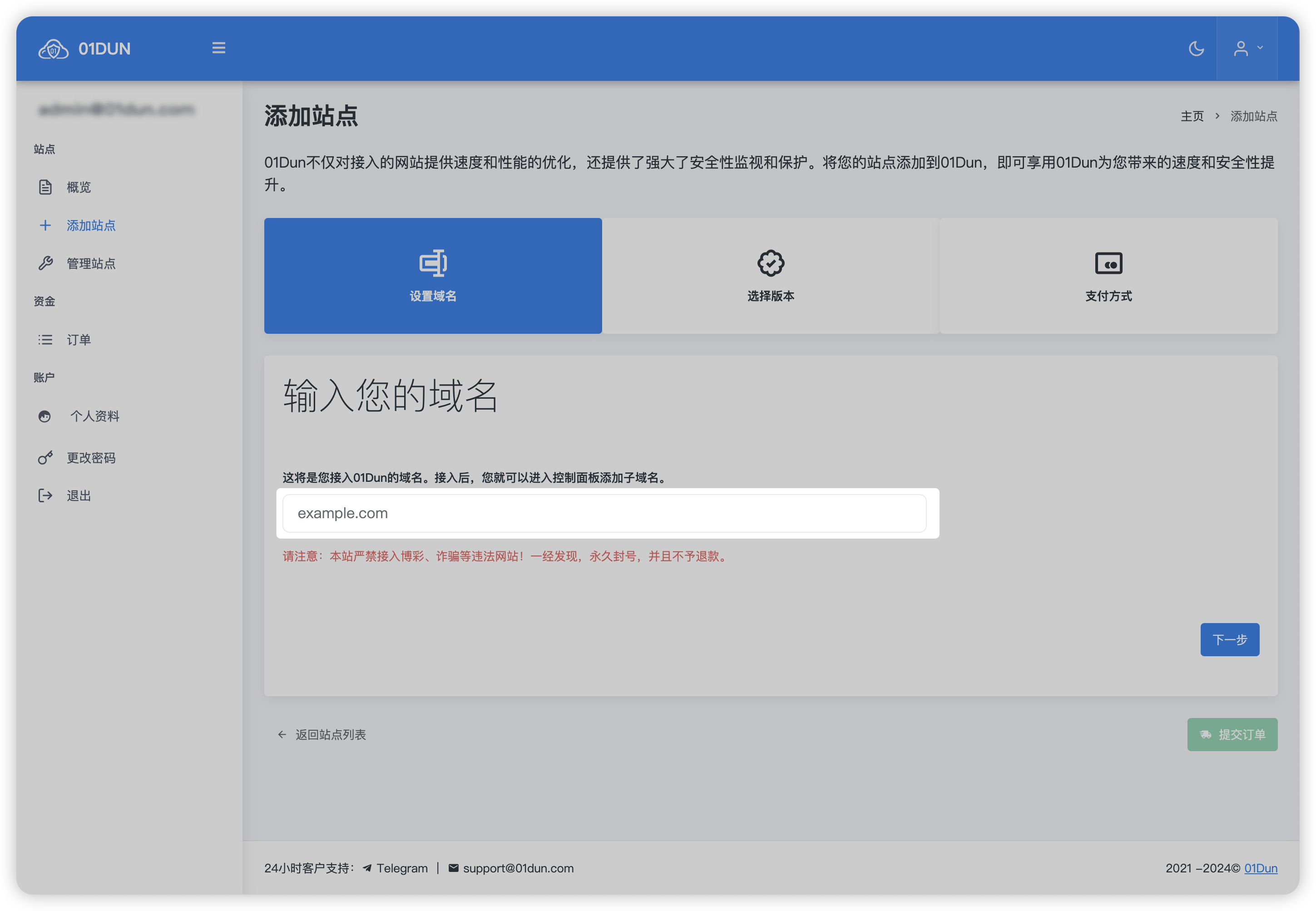Click the 概览 document icon

[45, 187]
